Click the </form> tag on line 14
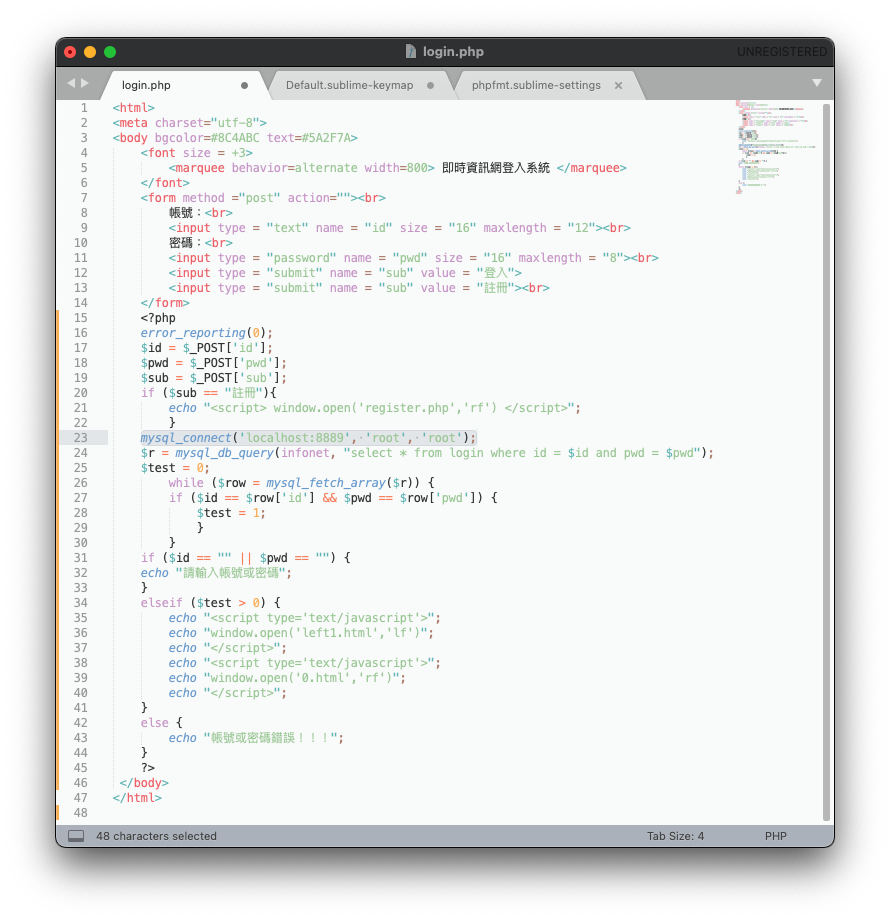This screenshot has height=921, width=890. click(165, 303)
